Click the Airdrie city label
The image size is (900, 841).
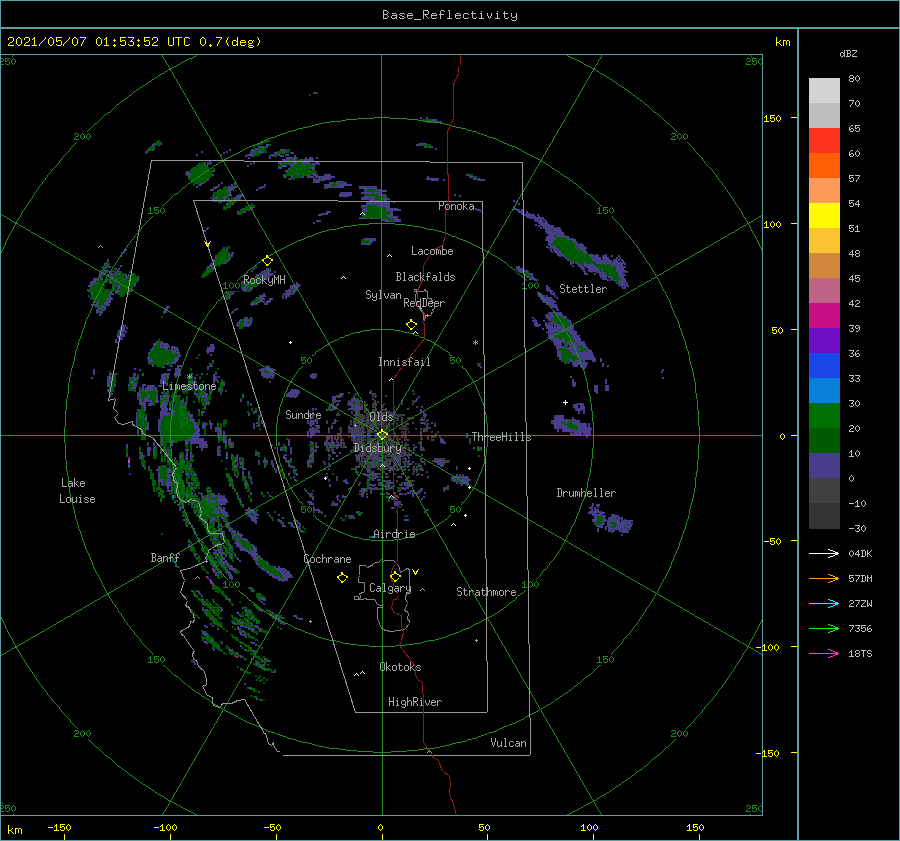click(x=394, y=534)
